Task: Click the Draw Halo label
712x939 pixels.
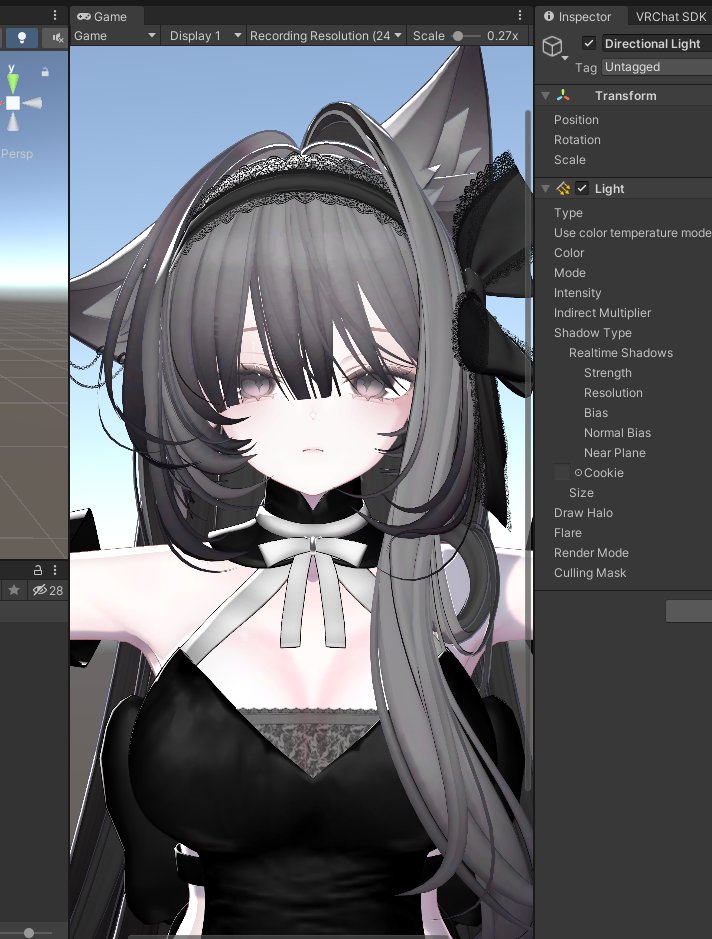Action: click(583, 513)
